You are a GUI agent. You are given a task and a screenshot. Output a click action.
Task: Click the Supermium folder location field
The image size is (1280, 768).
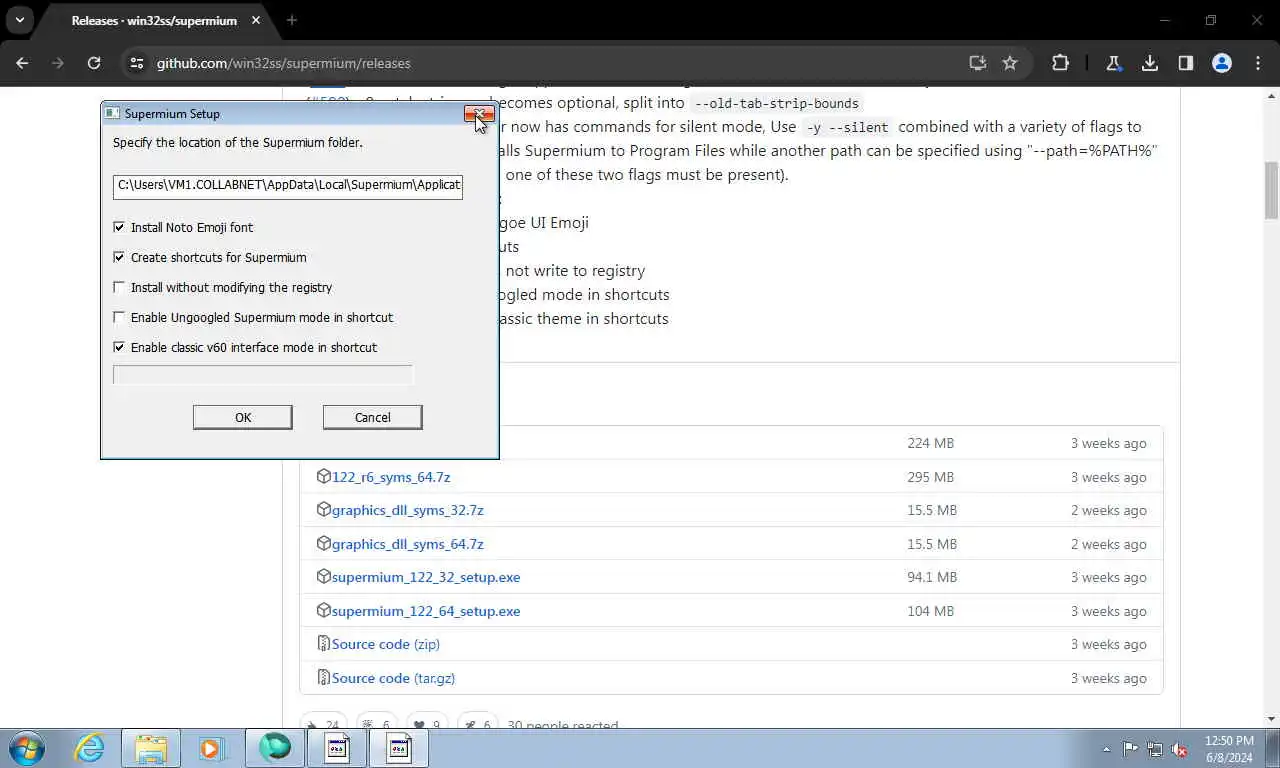click(288, 185)
